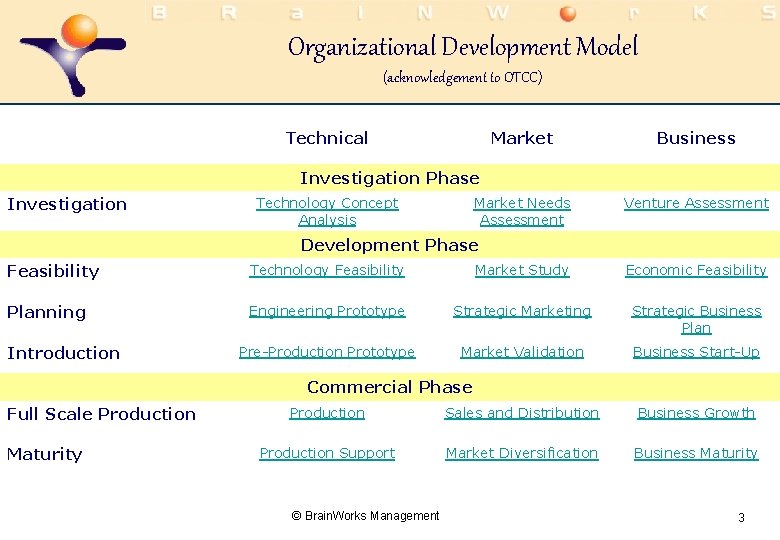This screenshot has width=780, height=540.
Task: Follow the Economic Feasibility link
Action: [x=696, y=270]
